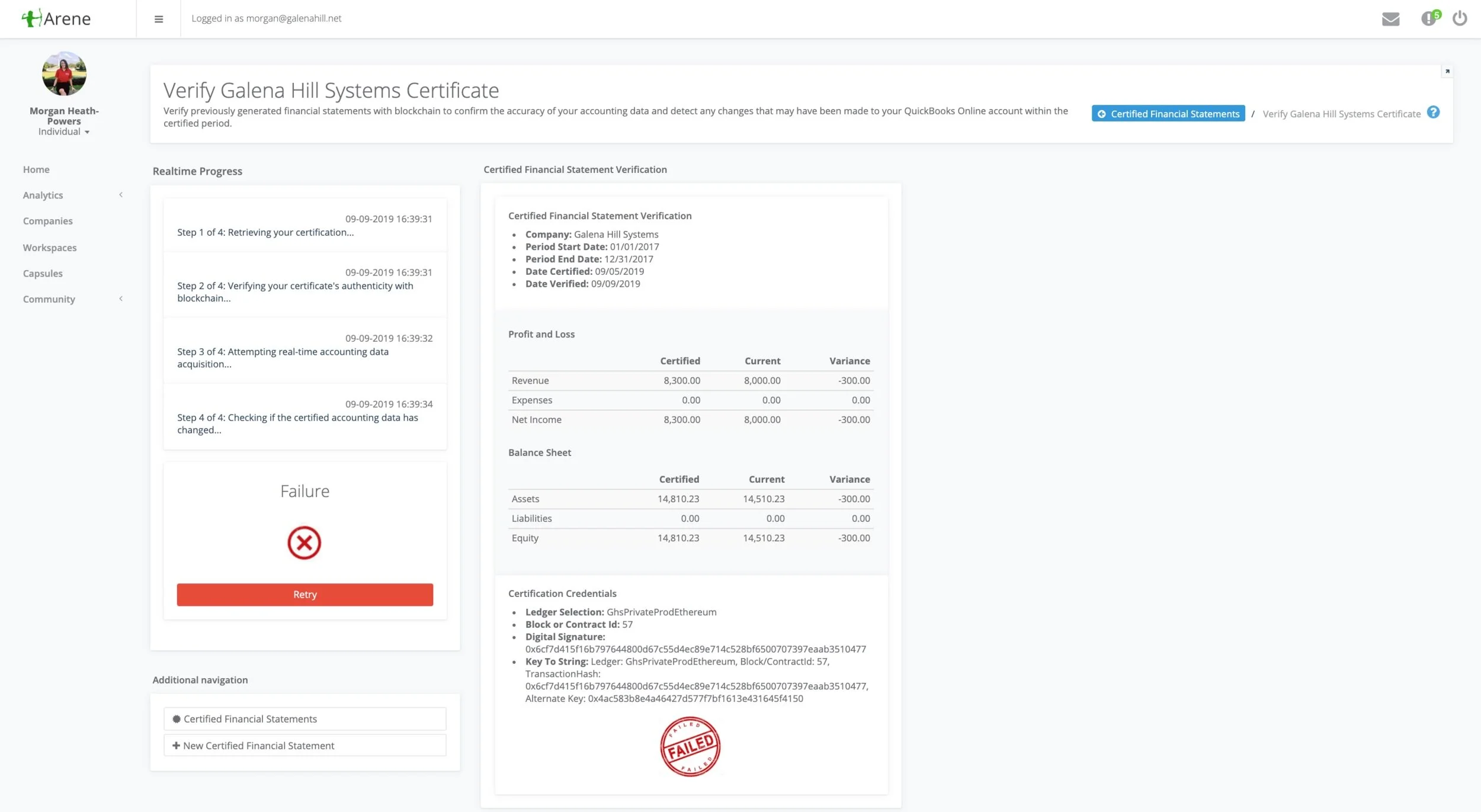Click Liabilities row label
This screenshot has width=1481, height=812.
click(x=531, y=518)
